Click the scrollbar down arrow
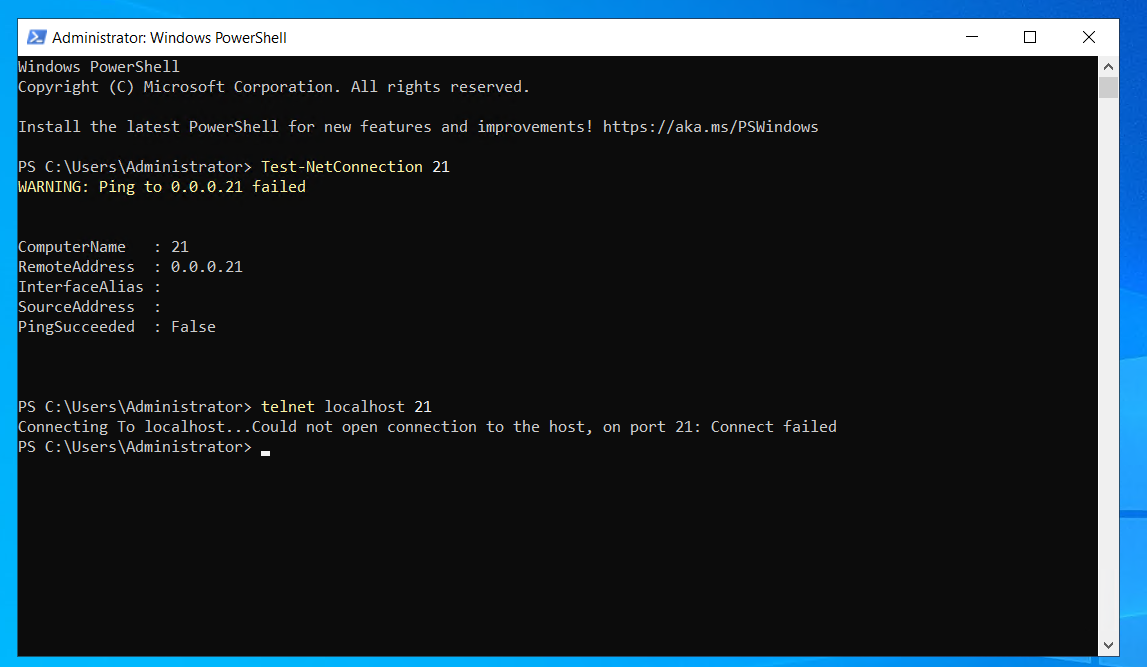Viewport: 1147px width, 667px height. (x=1108, y=645)
